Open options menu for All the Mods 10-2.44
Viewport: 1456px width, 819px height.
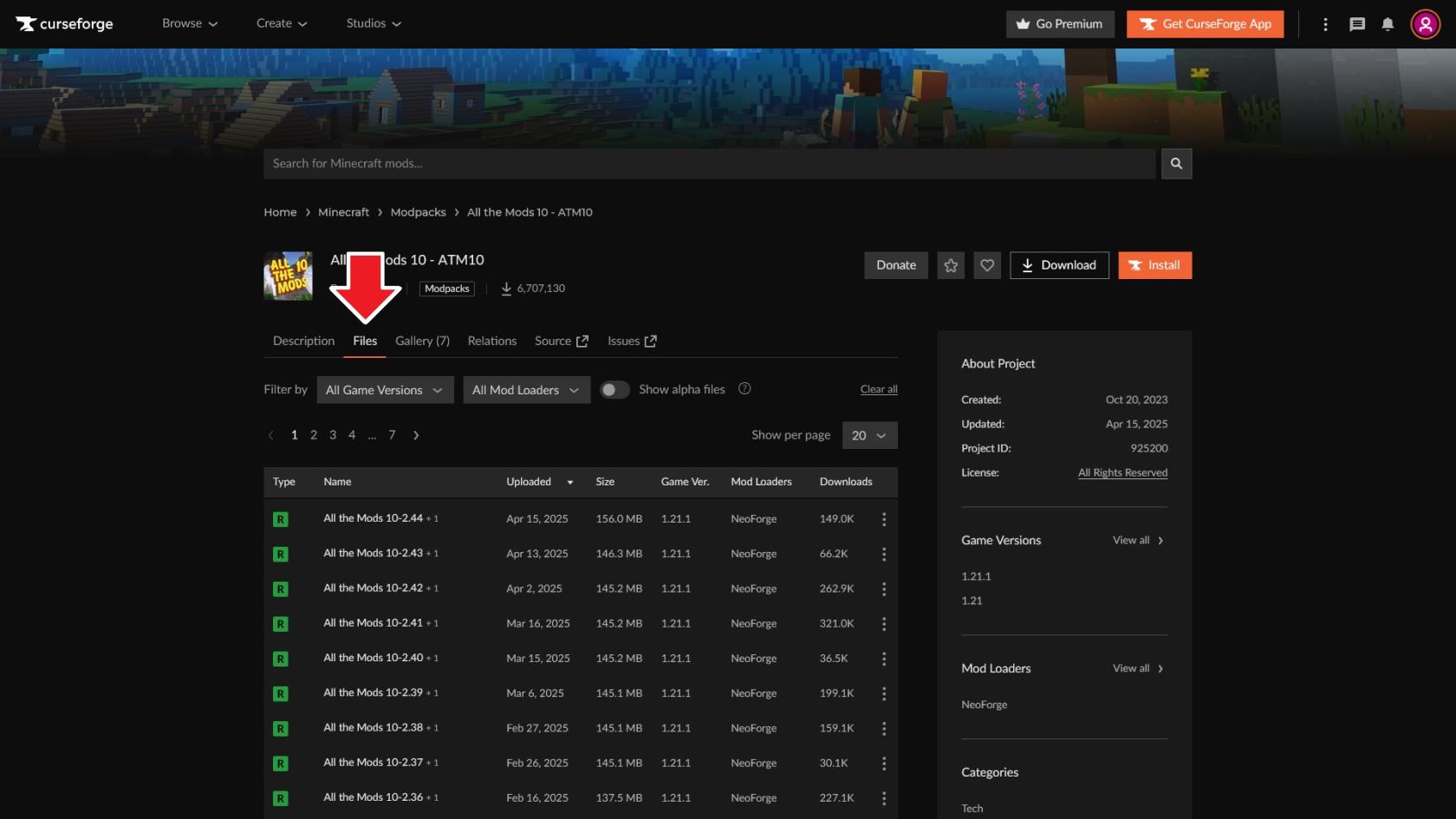(x=884, y=519)
